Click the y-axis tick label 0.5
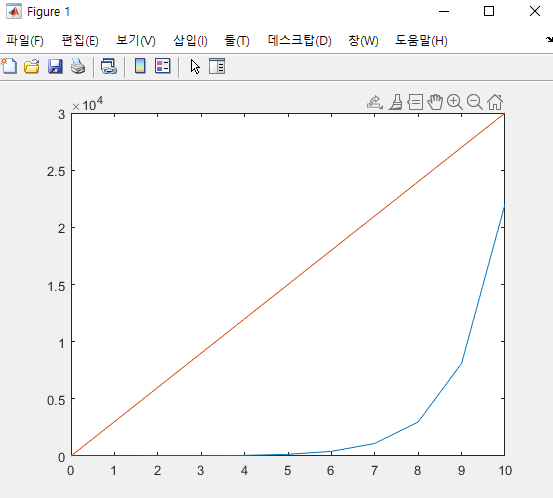 coord(56,400)
